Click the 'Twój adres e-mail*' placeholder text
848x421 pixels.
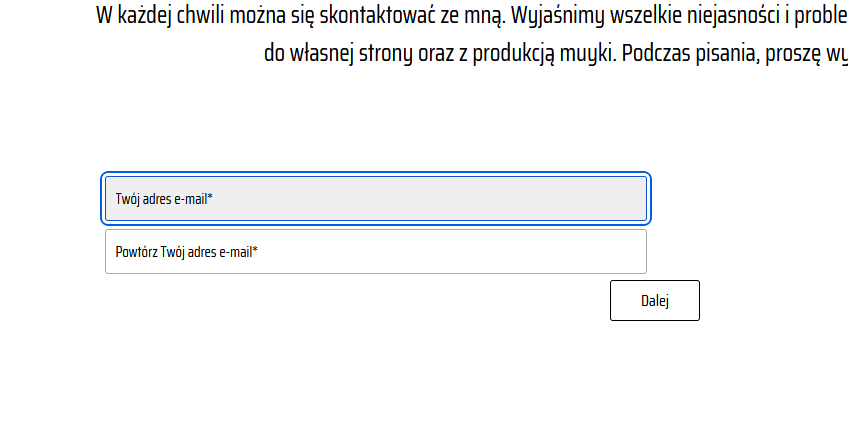[x=164, y=199]
